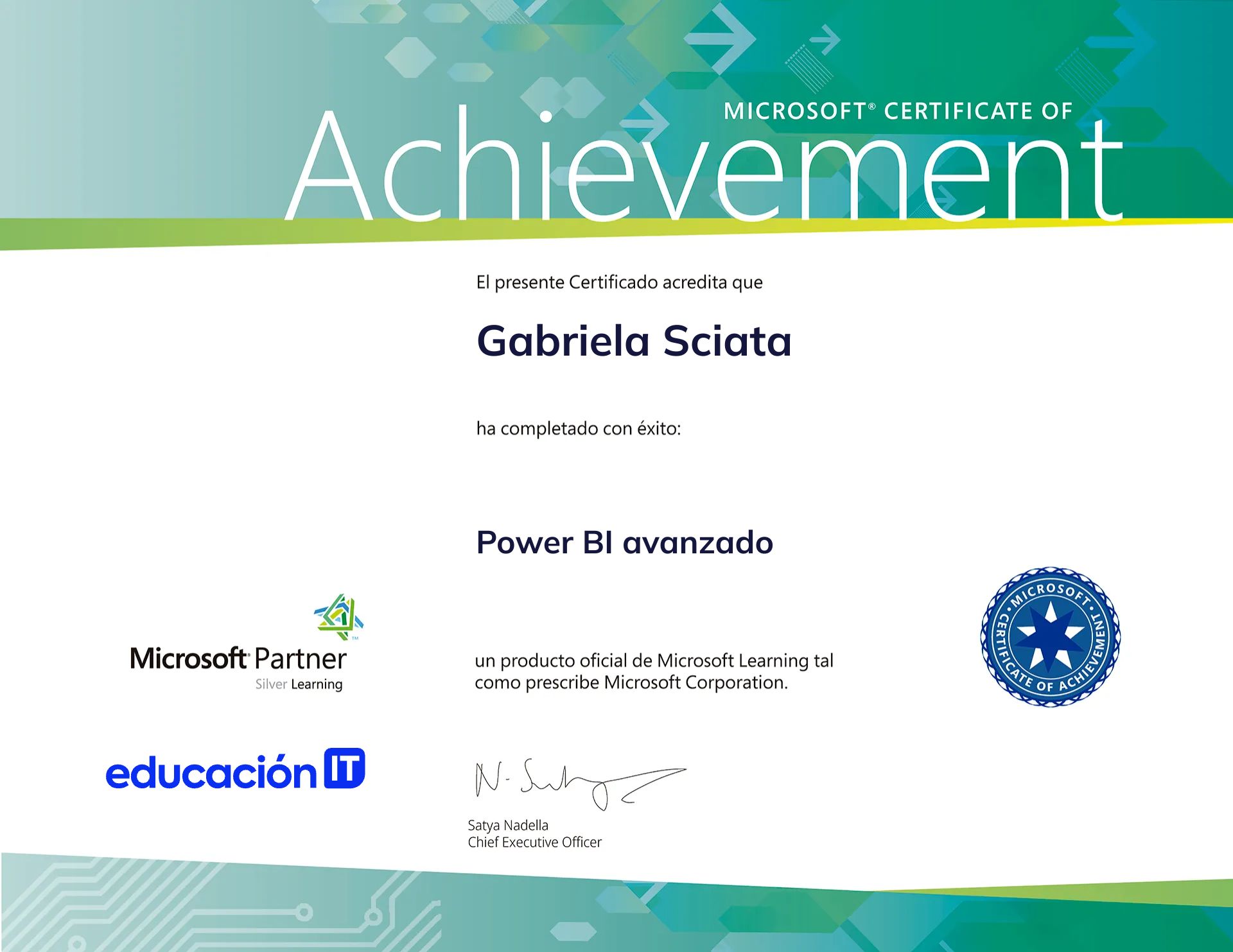The width and height of the screenshot is (1233, 952).
Task: Click the MICROSOFT CERTIFICATE OF header text
Action: [x=898, y=111]
